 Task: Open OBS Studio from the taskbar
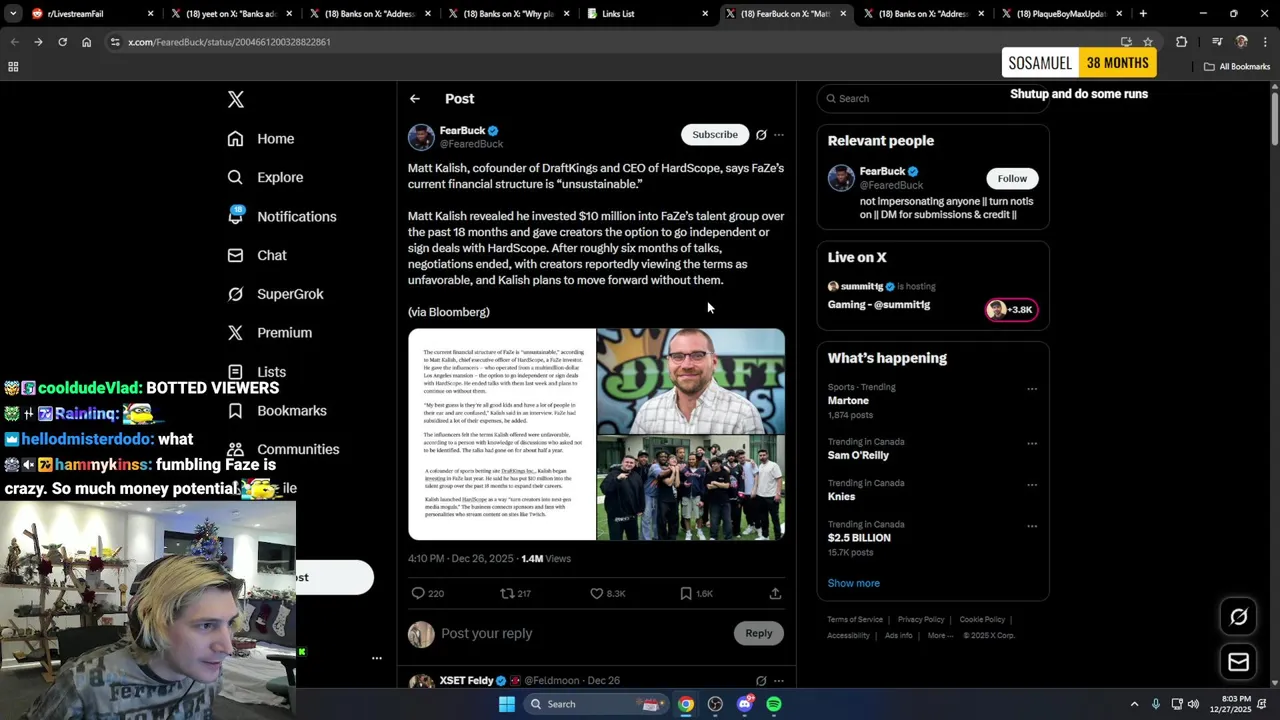[x=715, y=704]
